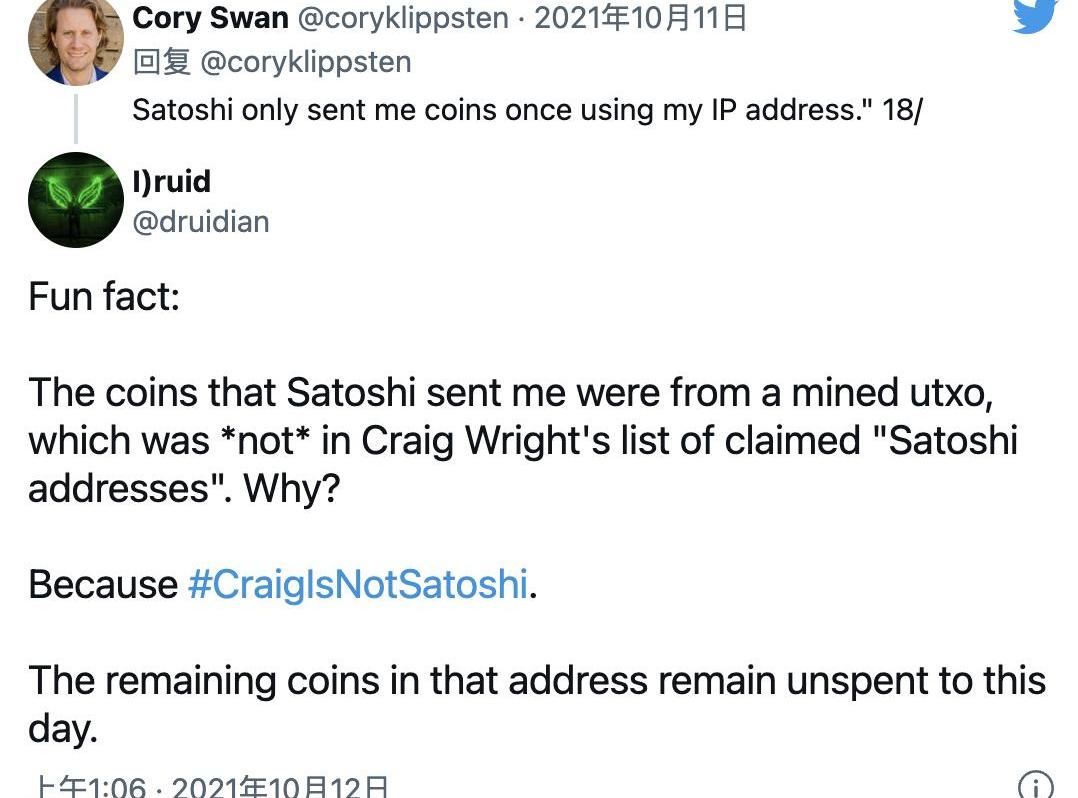Open Cory Swan's profile photo
The width and height of the screenshot is (1078, 798).
75,40
